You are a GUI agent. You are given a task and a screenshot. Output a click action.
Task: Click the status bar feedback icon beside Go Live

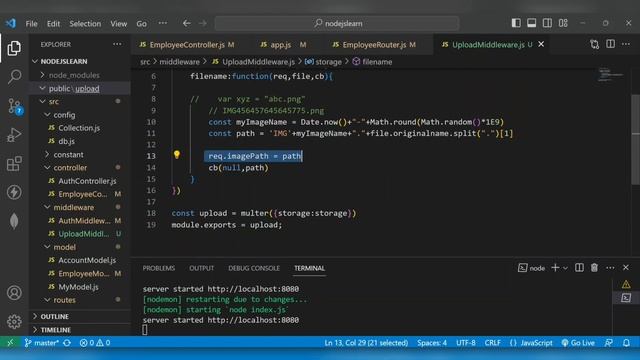click(609, 343)
